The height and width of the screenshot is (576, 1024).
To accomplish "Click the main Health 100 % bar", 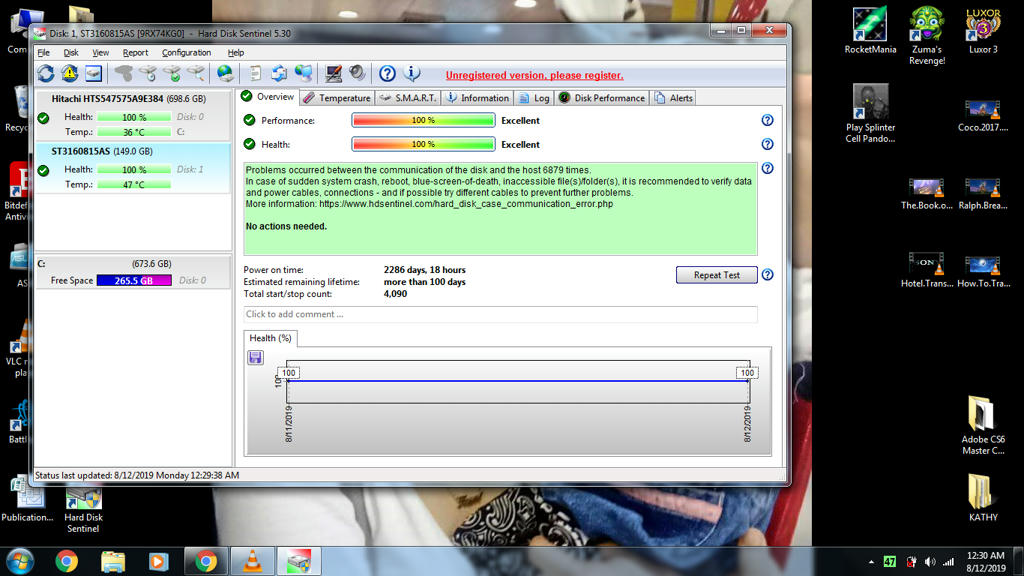I will point(423,144).
